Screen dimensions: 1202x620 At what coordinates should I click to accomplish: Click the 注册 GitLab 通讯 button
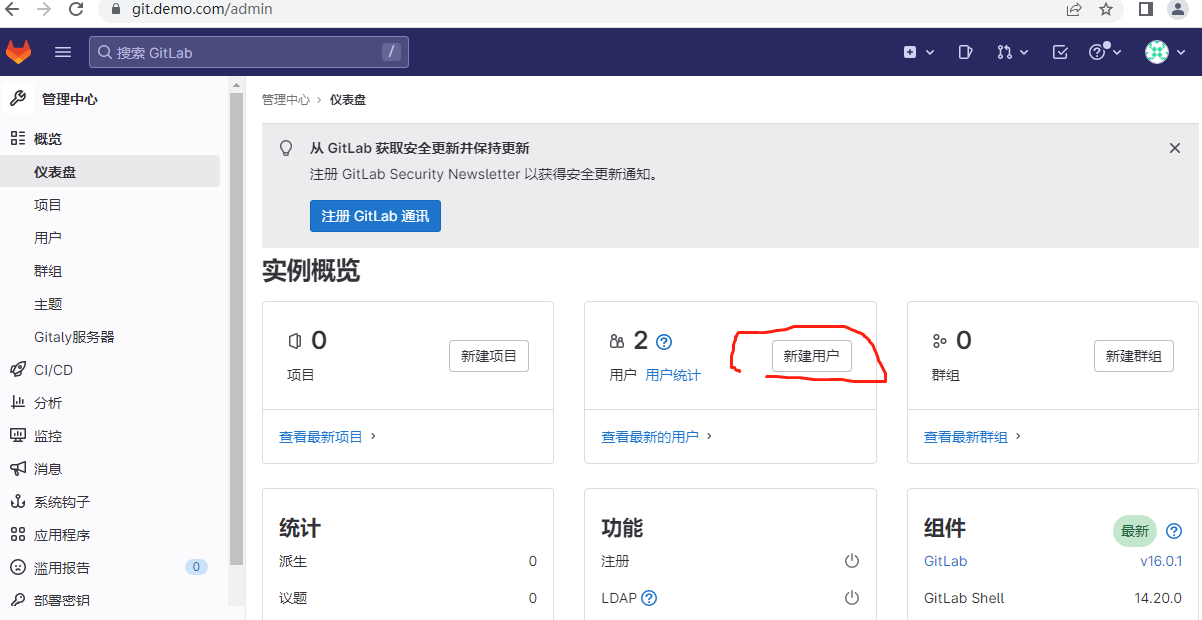pos(375,216)
